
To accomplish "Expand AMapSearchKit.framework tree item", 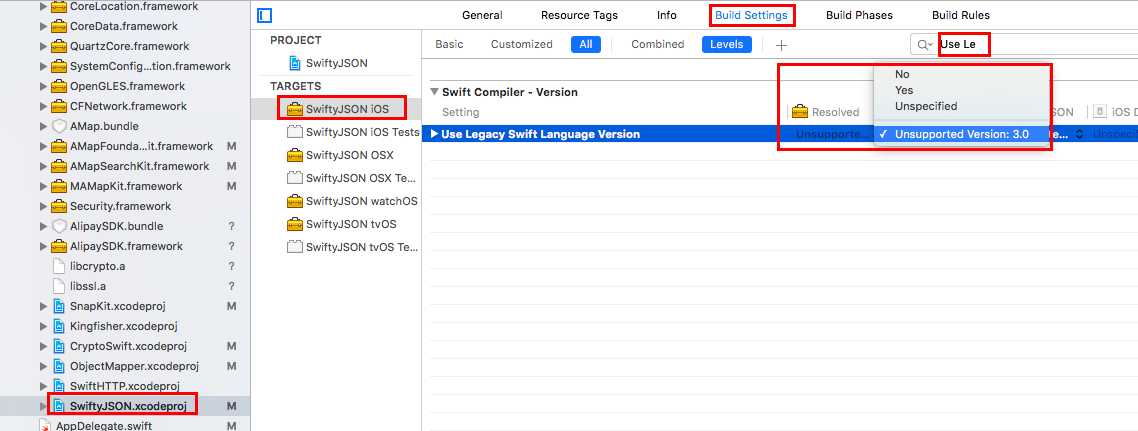I will [x=44, y=166].
